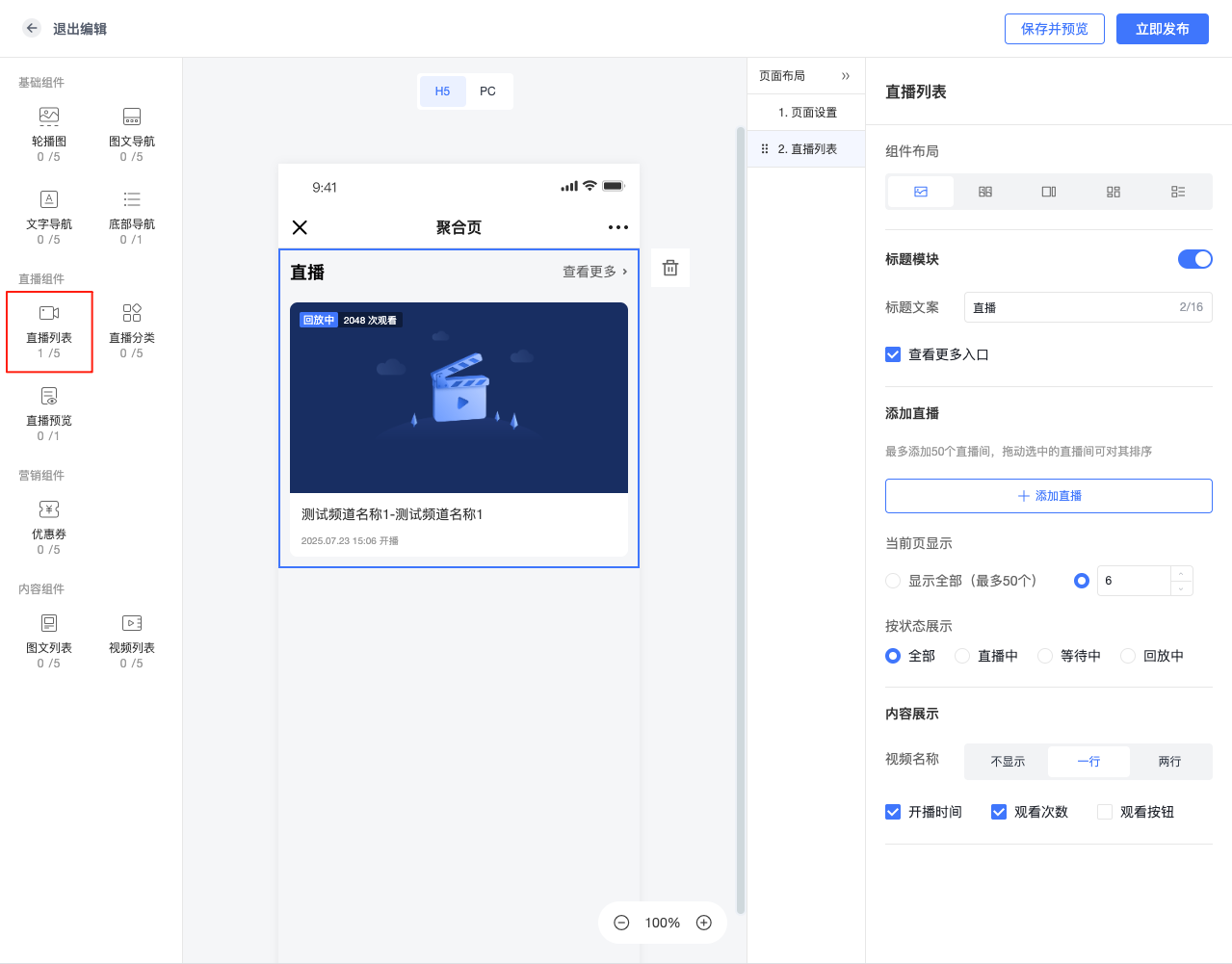The width and height of the screenshot is (1232, 964).
Task: Select the 直播预览 component icon
Action: tap(49, 396)
